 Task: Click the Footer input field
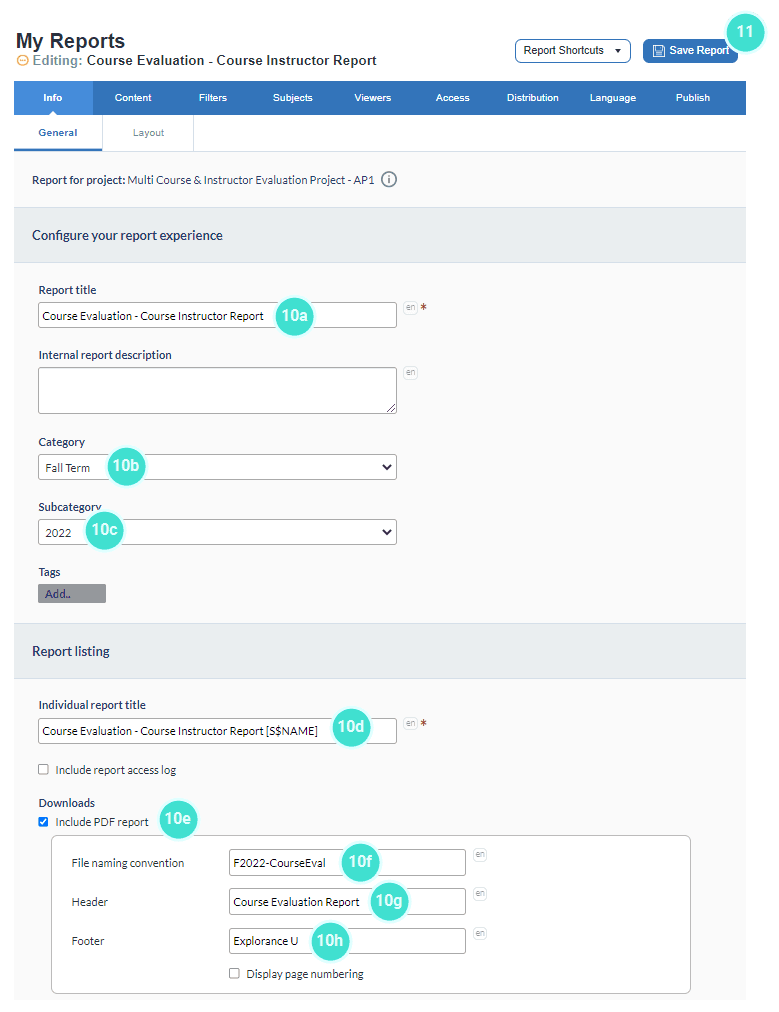click(347, 941)
